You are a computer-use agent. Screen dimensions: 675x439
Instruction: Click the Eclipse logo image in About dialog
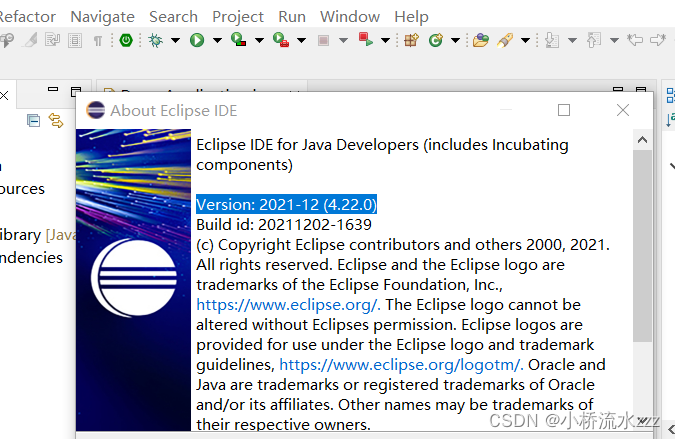[133, 280]
